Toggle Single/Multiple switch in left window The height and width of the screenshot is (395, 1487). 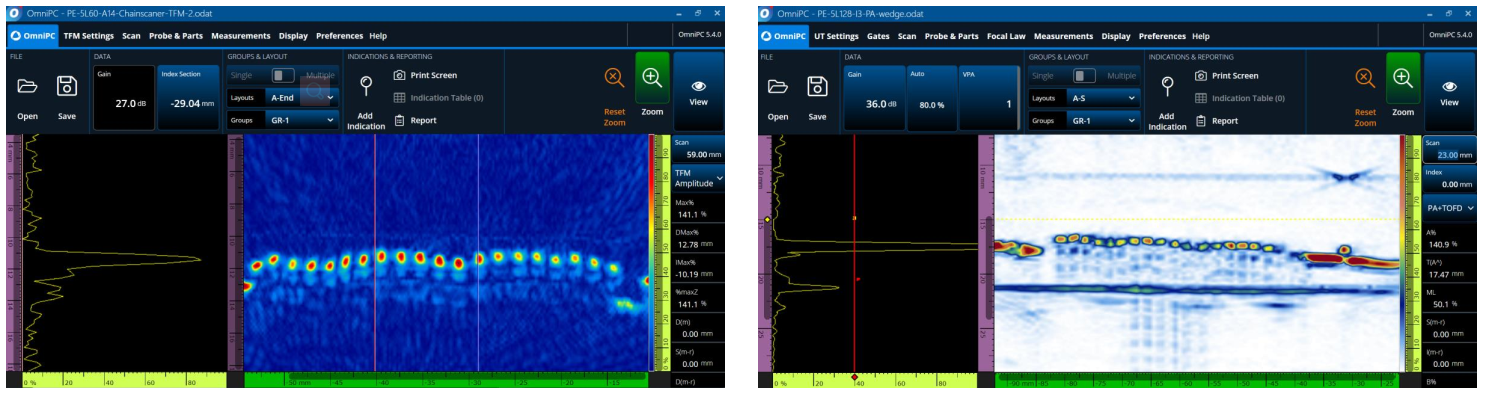click(284, 75)
